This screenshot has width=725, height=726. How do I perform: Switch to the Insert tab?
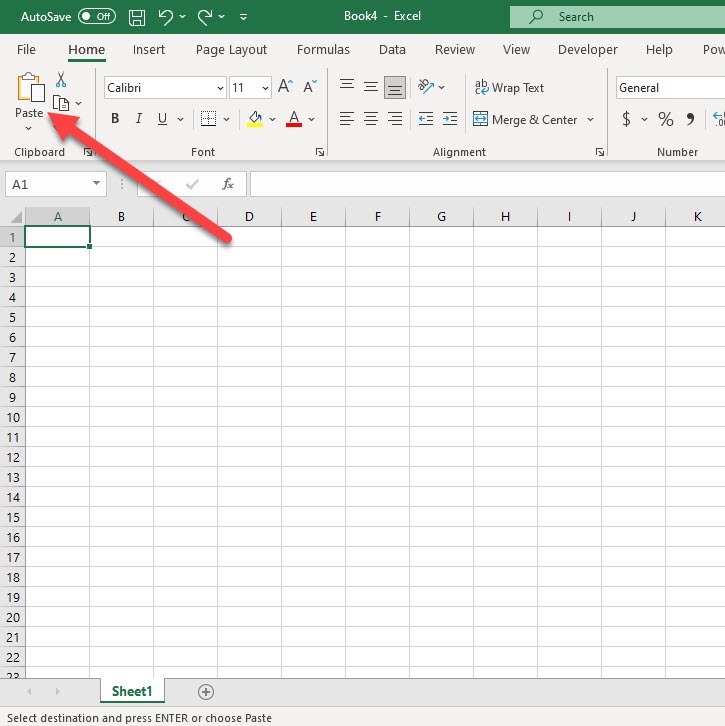[149, 50]
